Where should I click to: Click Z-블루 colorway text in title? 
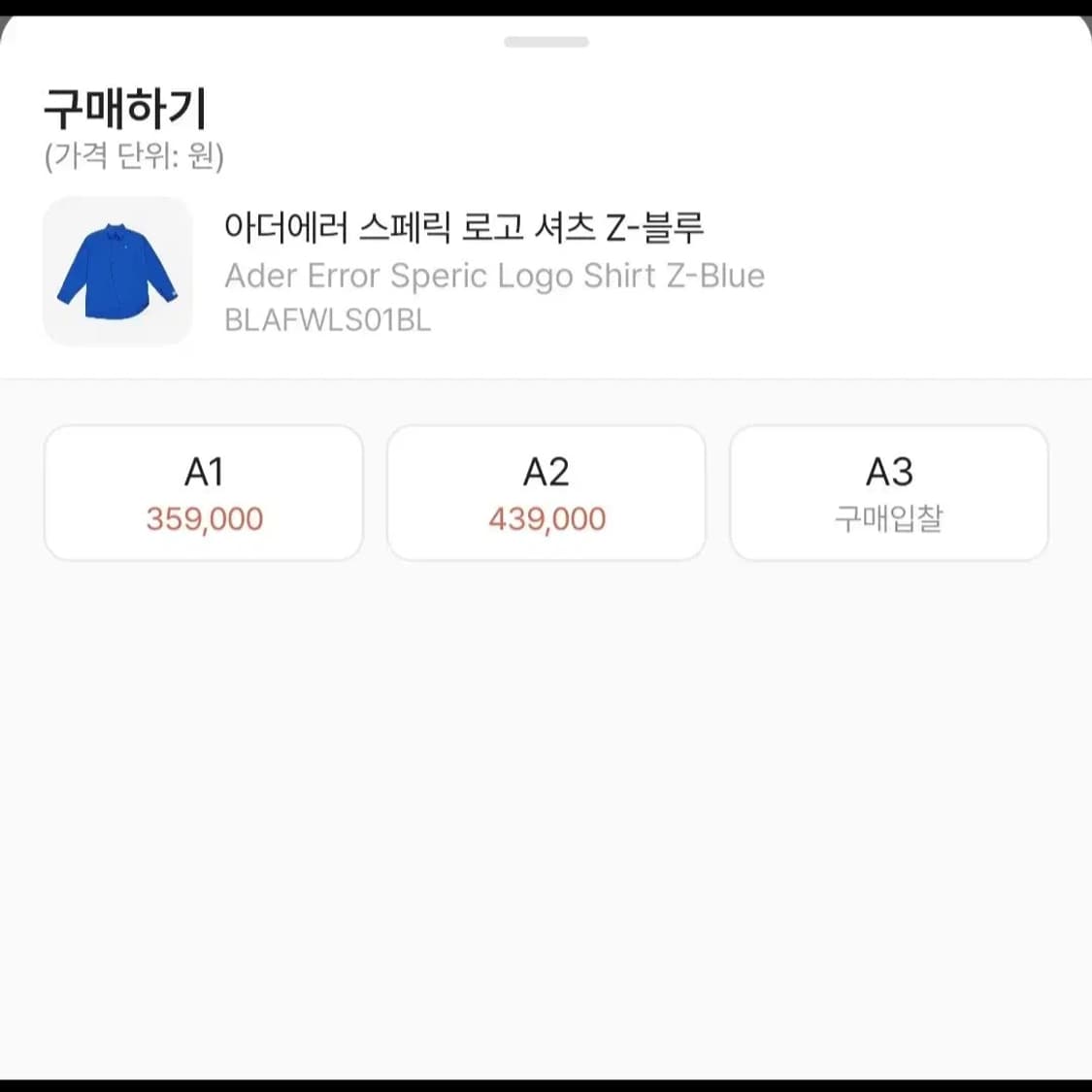tap(672, 227)
